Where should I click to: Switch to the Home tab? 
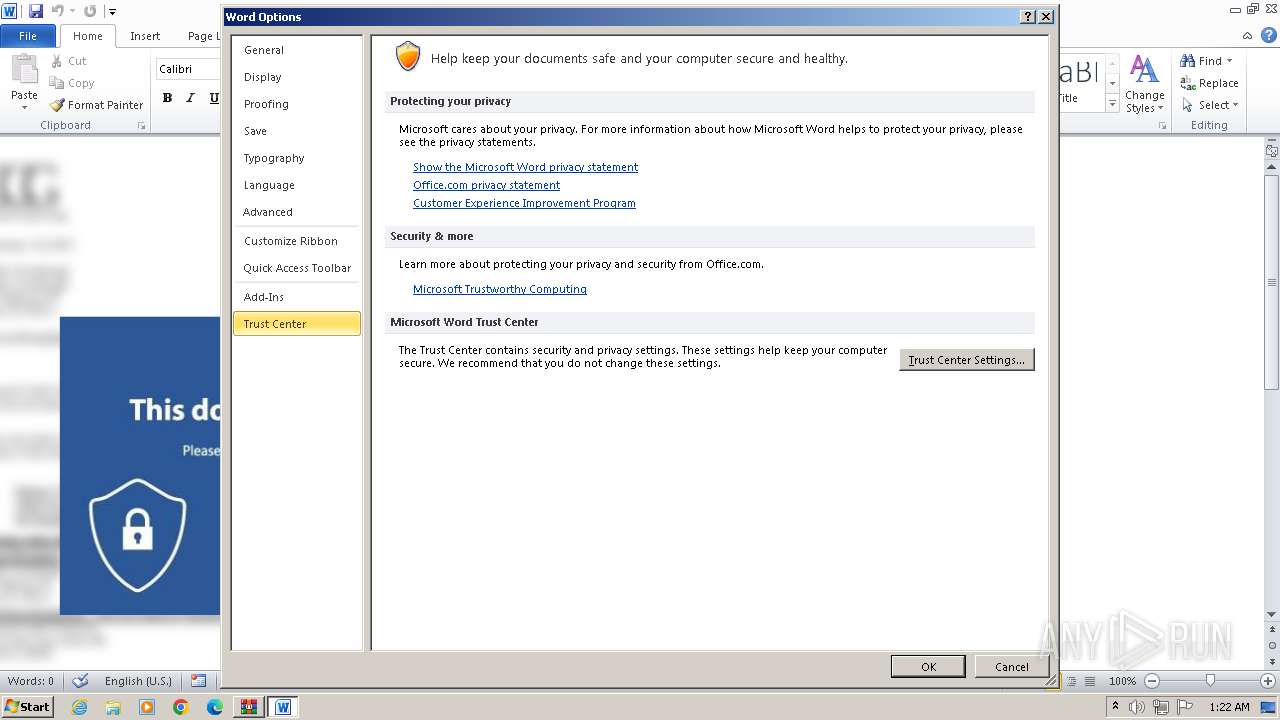(87, 36)
